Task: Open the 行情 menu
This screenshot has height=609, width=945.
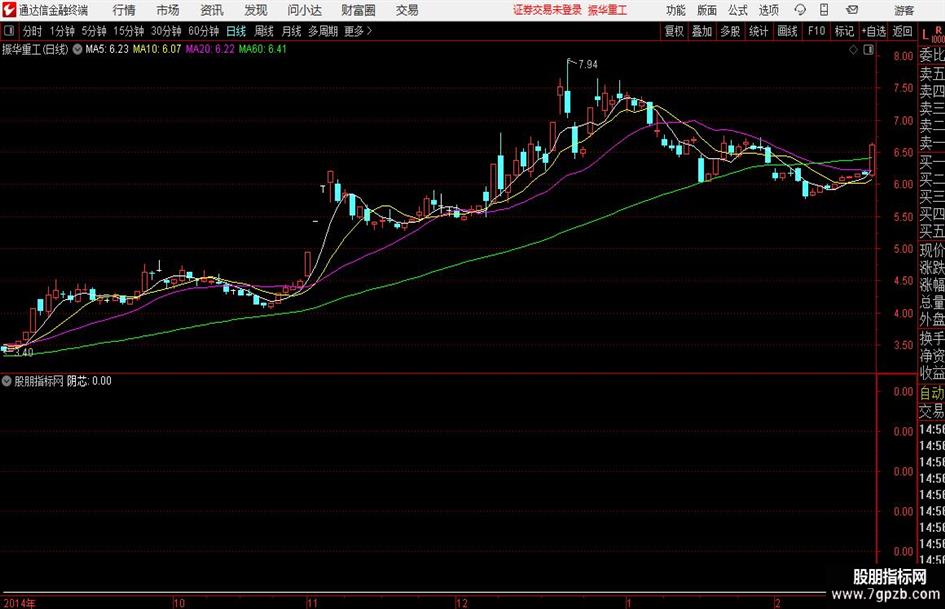Action: 124,10
